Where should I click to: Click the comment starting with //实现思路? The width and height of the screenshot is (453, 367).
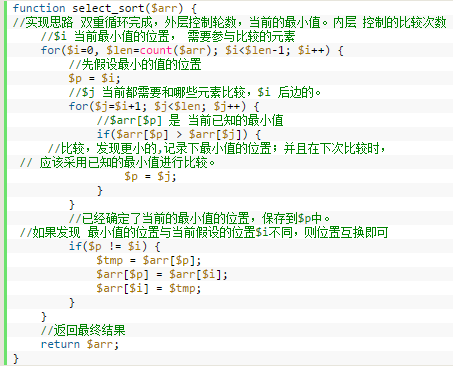point(229,22)
